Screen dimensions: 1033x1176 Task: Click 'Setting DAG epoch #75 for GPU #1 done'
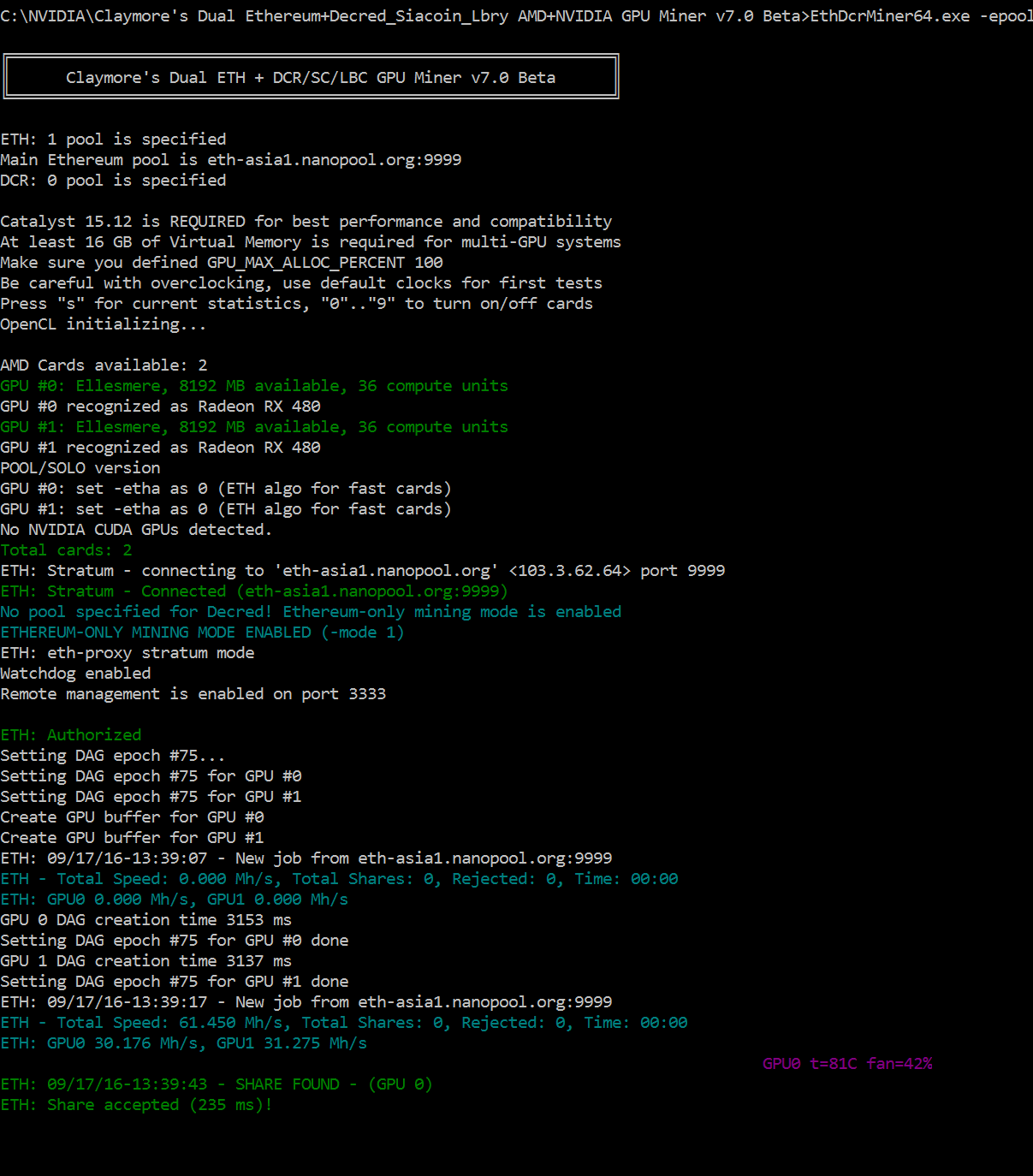coord(175,982)
